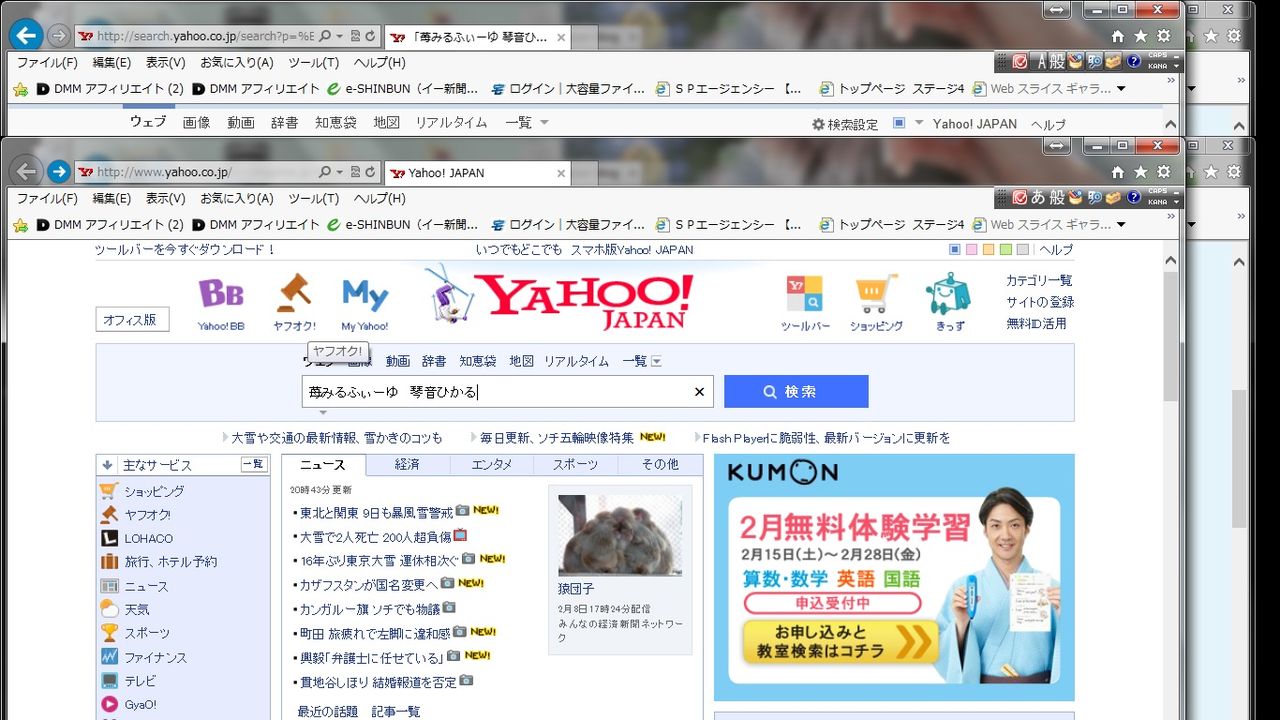This screenshot has height=720, width=1280.
Task: Open LOHACO in the 主なサービス list
Action: 148,538
